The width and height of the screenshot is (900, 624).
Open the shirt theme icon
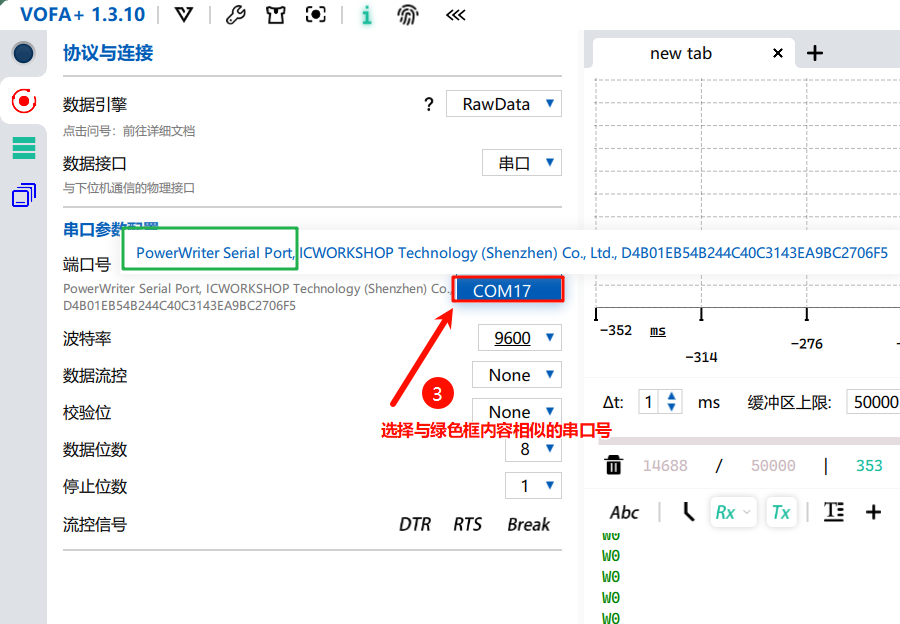[x=276, y=15]
